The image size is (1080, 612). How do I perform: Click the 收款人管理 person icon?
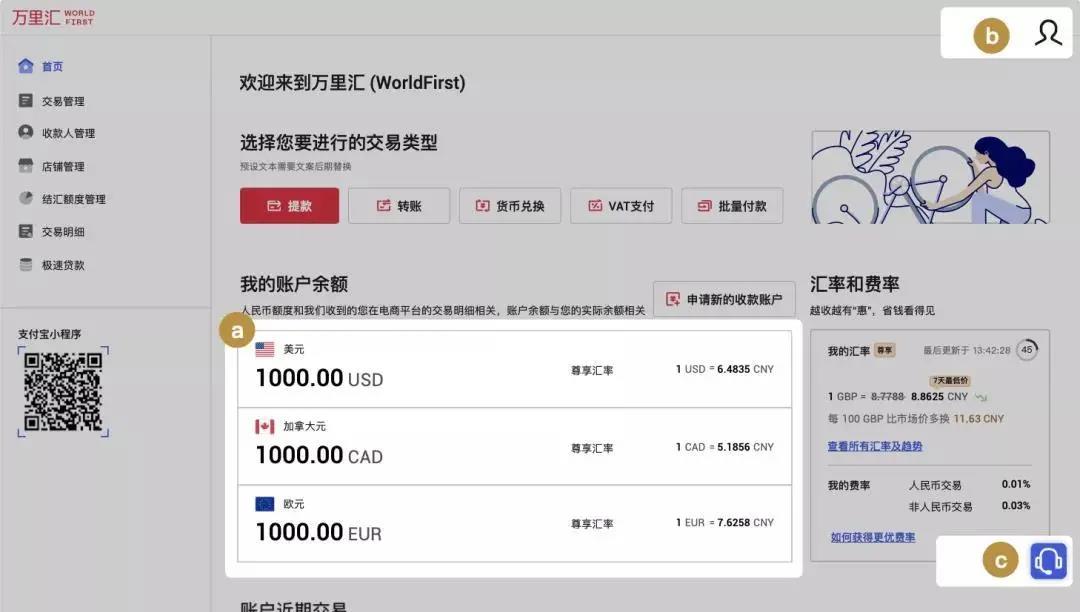(x=25, y=132)
